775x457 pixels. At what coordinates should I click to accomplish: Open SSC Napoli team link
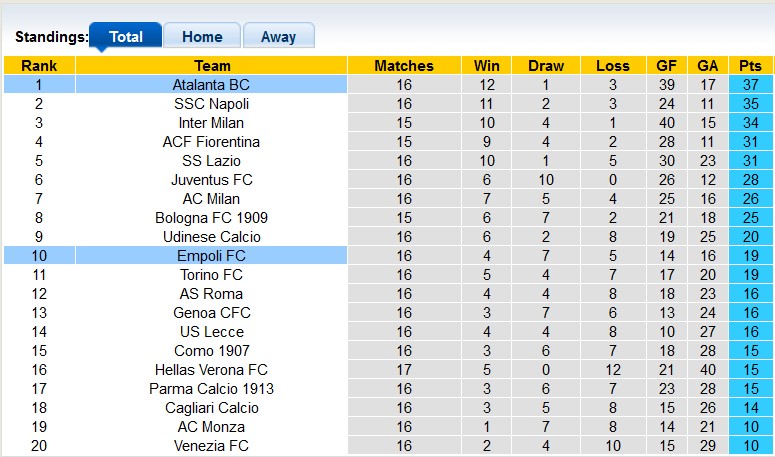click(211, 104)
